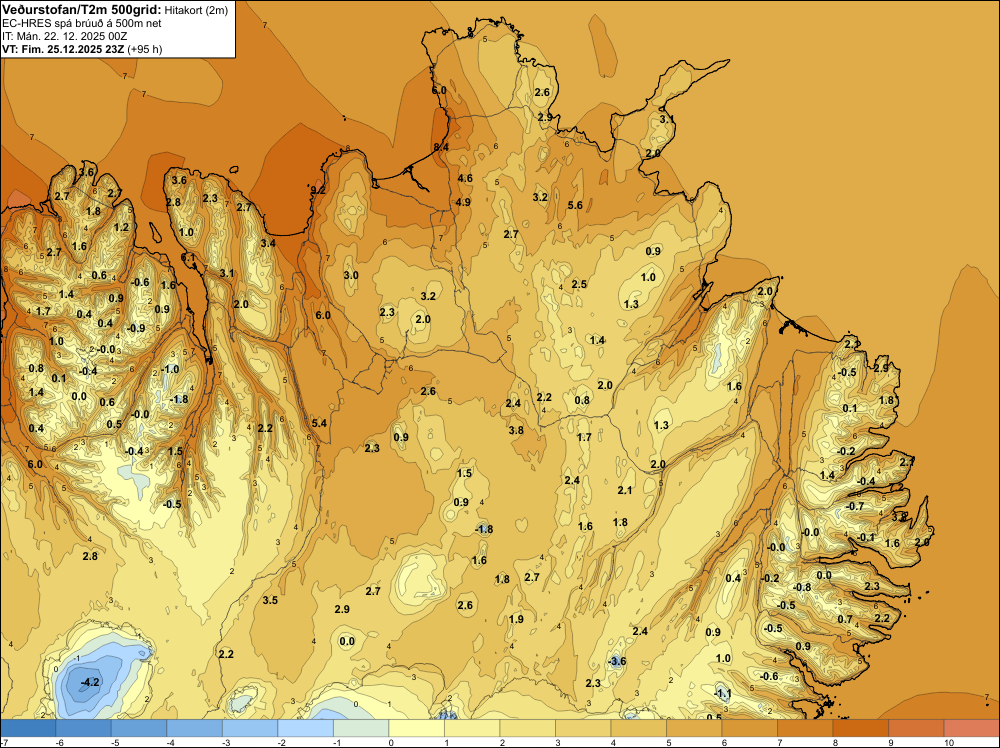Screen dimensions: 1000x748
Task: Click the 5.6 temperature value
Action: click(x=575, y=205)
